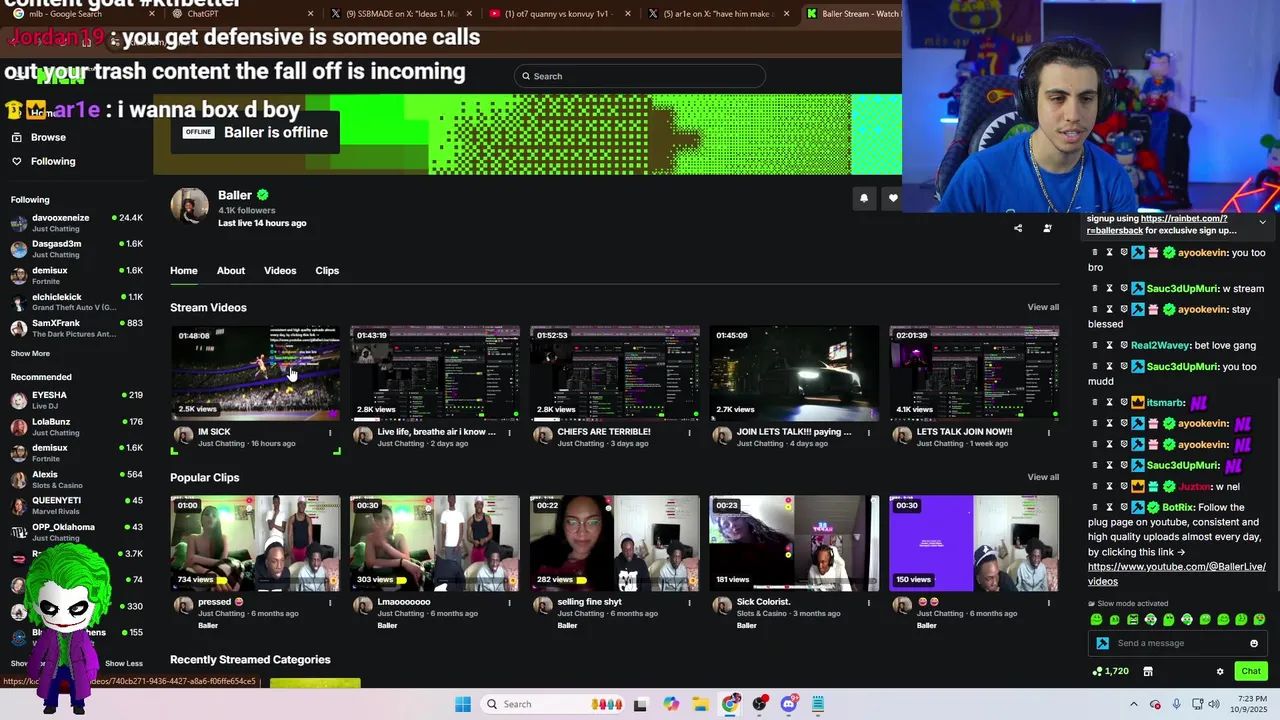Switch to the About tab
The height and width of the screenshot is (720, 1280).
[231, 271]
